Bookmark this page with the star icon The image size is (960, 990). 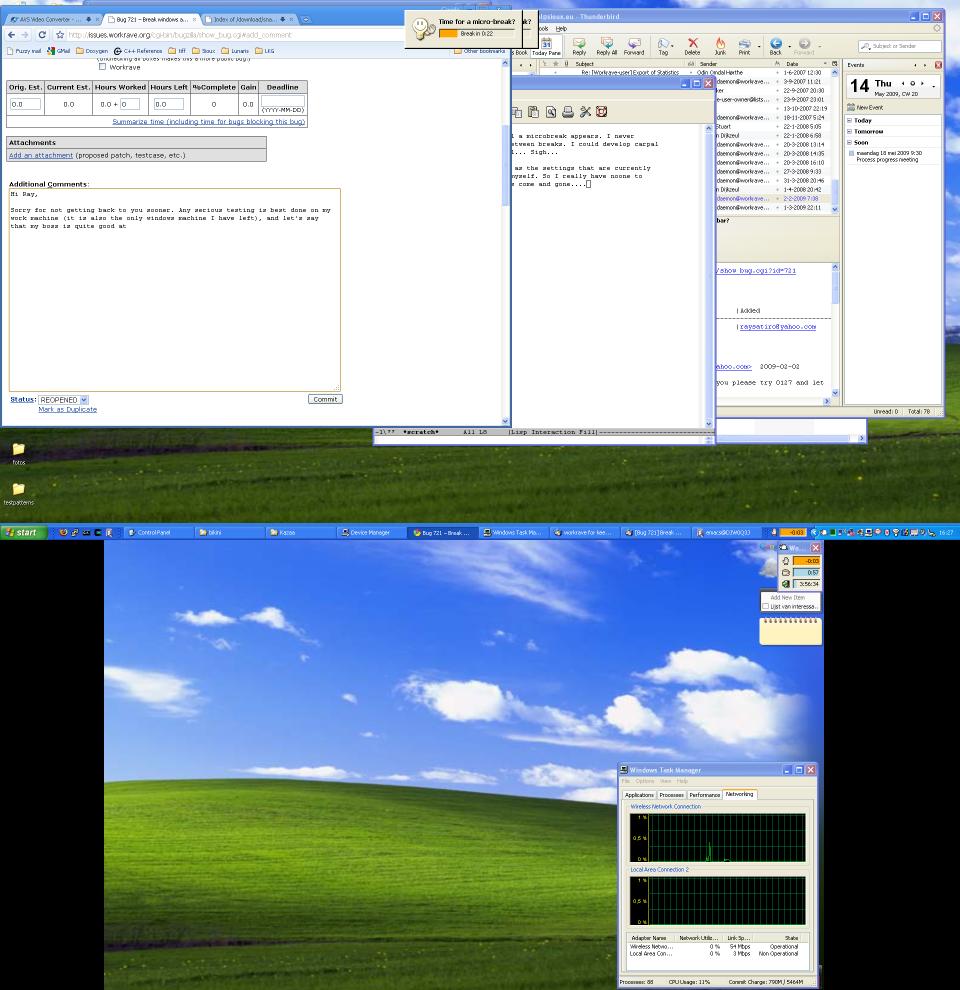(x=60, y=35)
